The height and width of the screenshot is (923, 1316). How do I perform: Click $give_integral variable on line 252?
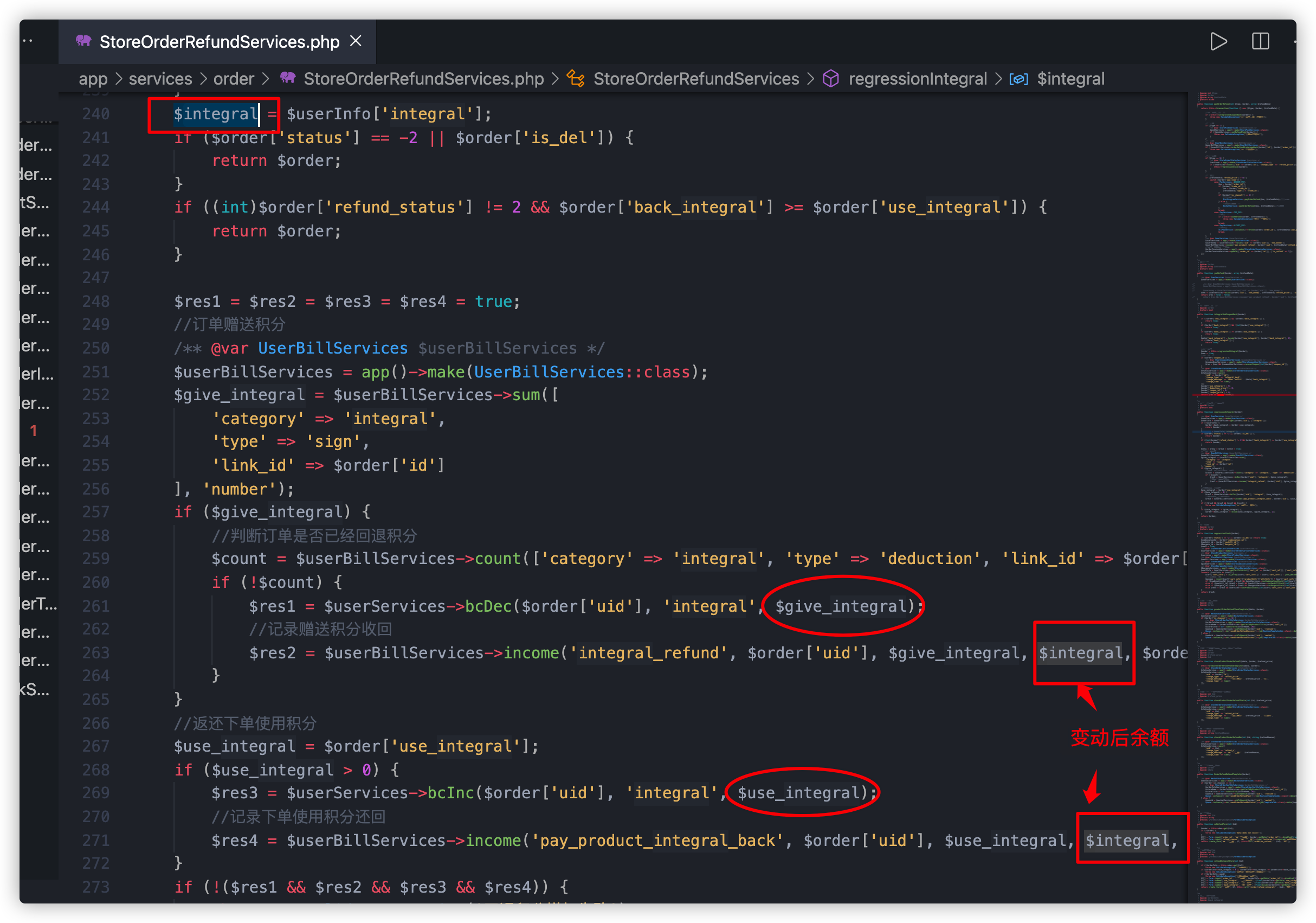coord(239,395)
